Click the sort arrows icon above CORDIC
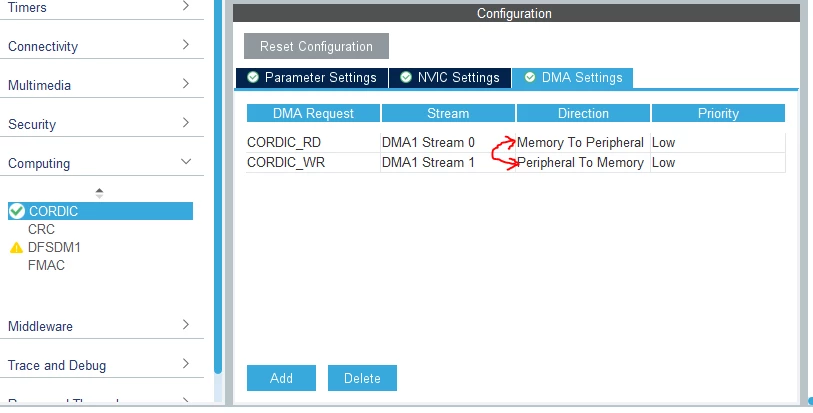813x413 pixels. point(100,193)
